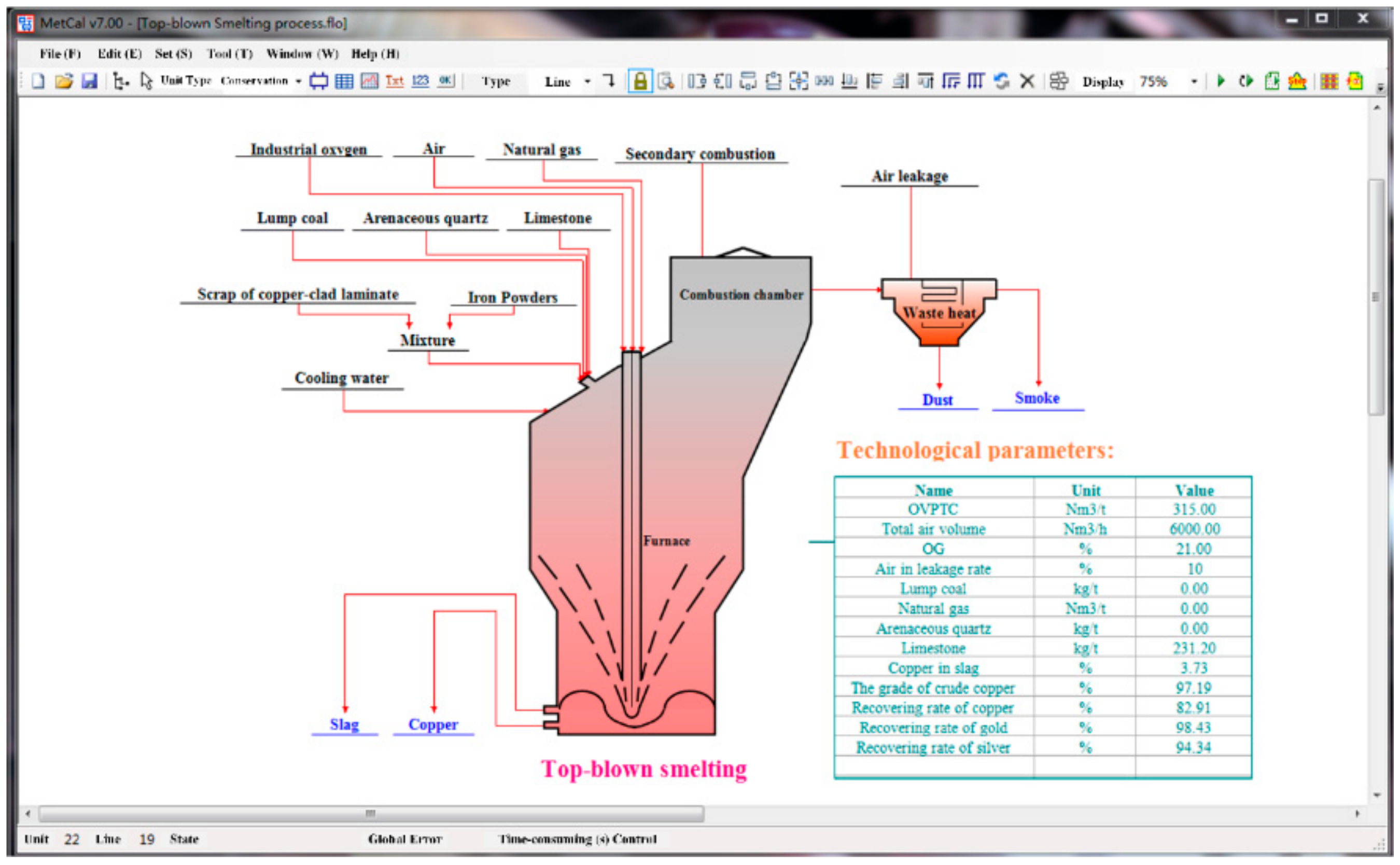Open the Tool (T) menu
The width and height of the screenshot is (1400, 865).
coord(229,54)
